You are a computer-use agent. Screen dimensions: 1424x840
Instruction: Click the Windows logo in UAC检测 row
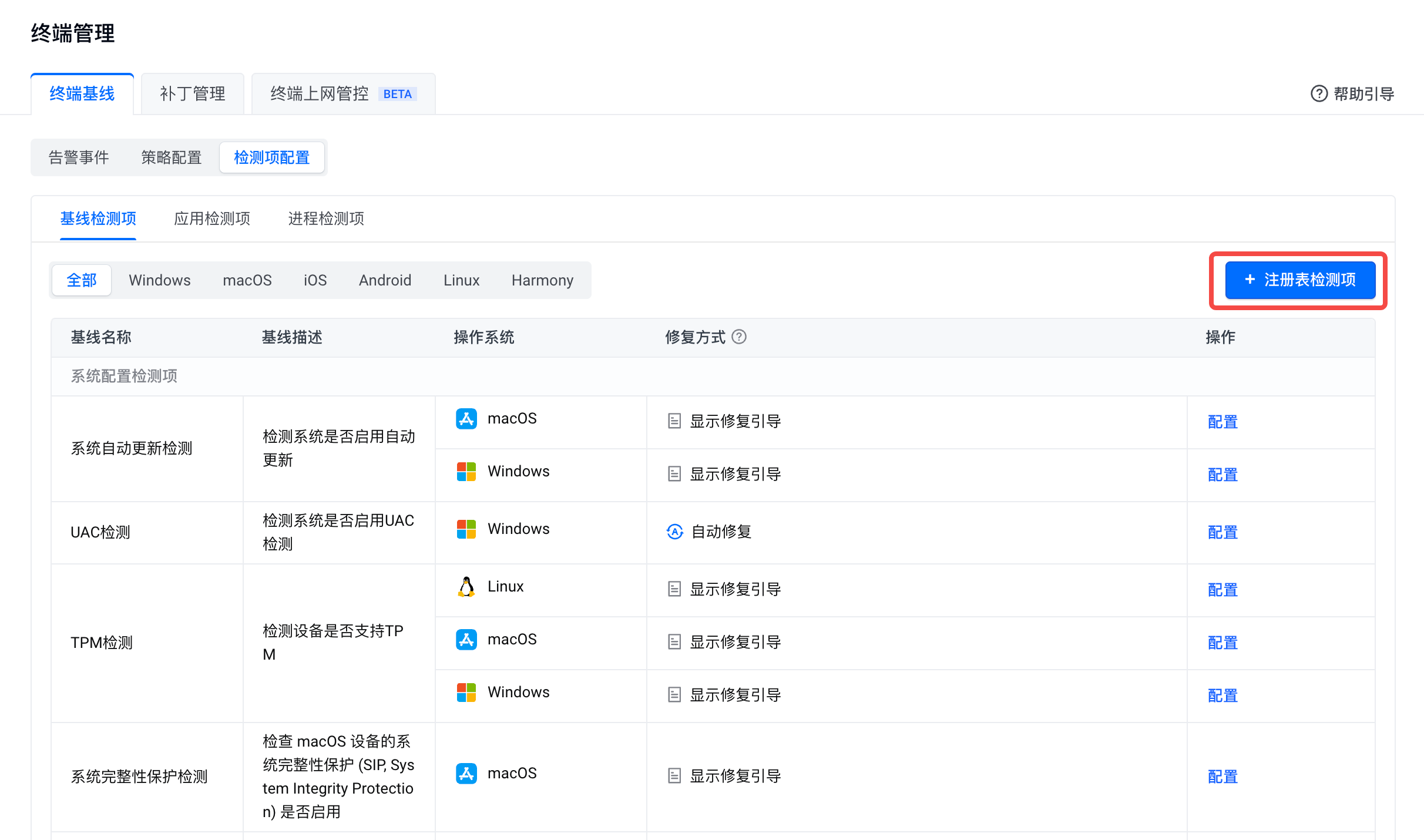(x=466, y=529)
